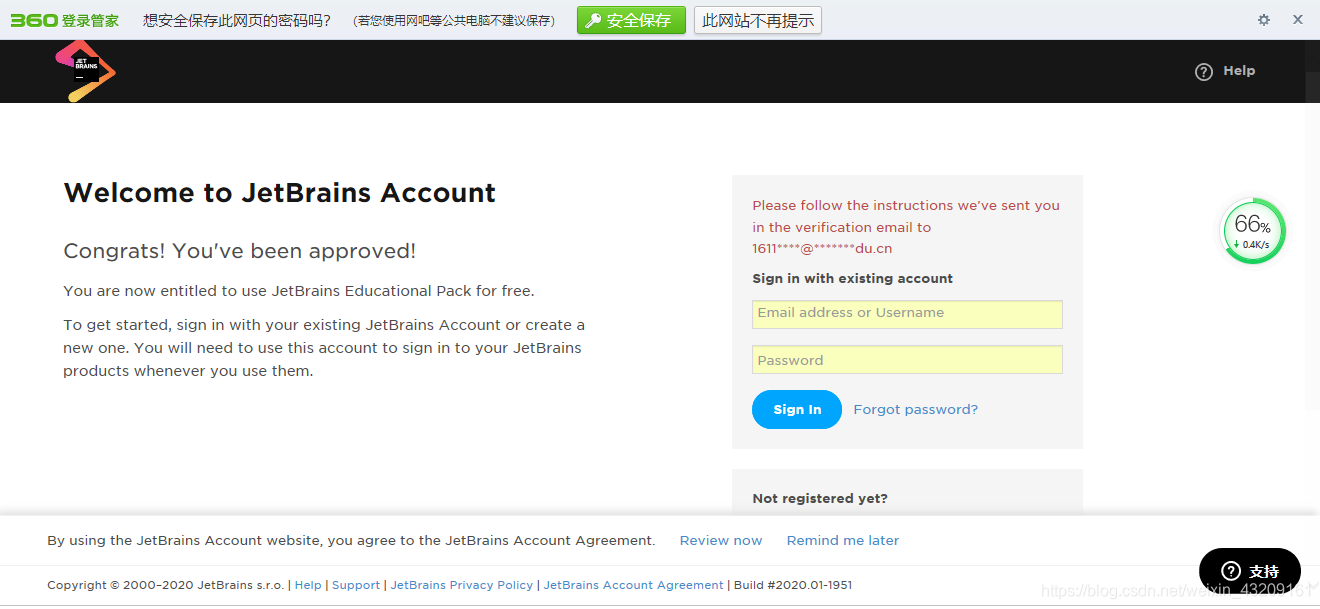Click the green 安全保存 button
1320x609 pixels.
tap(631, 20)
